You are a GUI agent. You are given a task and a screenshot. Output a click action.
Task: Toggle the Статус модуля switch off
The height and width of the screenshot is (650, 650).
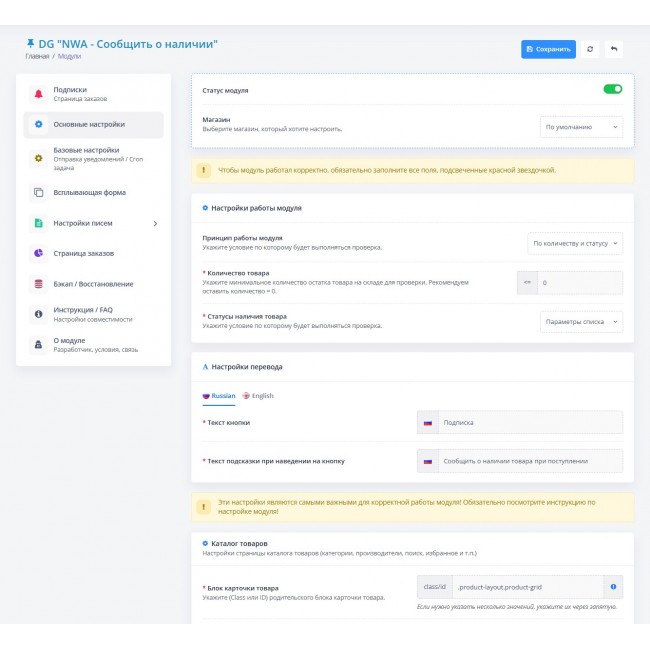pos(612,90)
